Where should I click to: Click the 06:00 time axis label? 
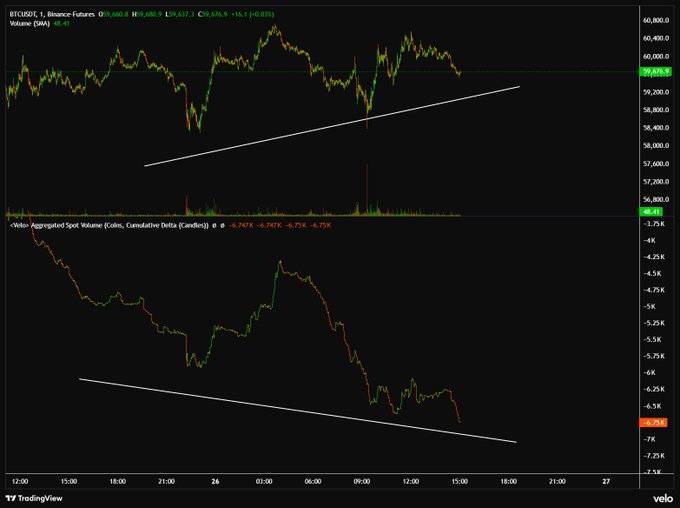pyautogui.click(x=313, y=481)
